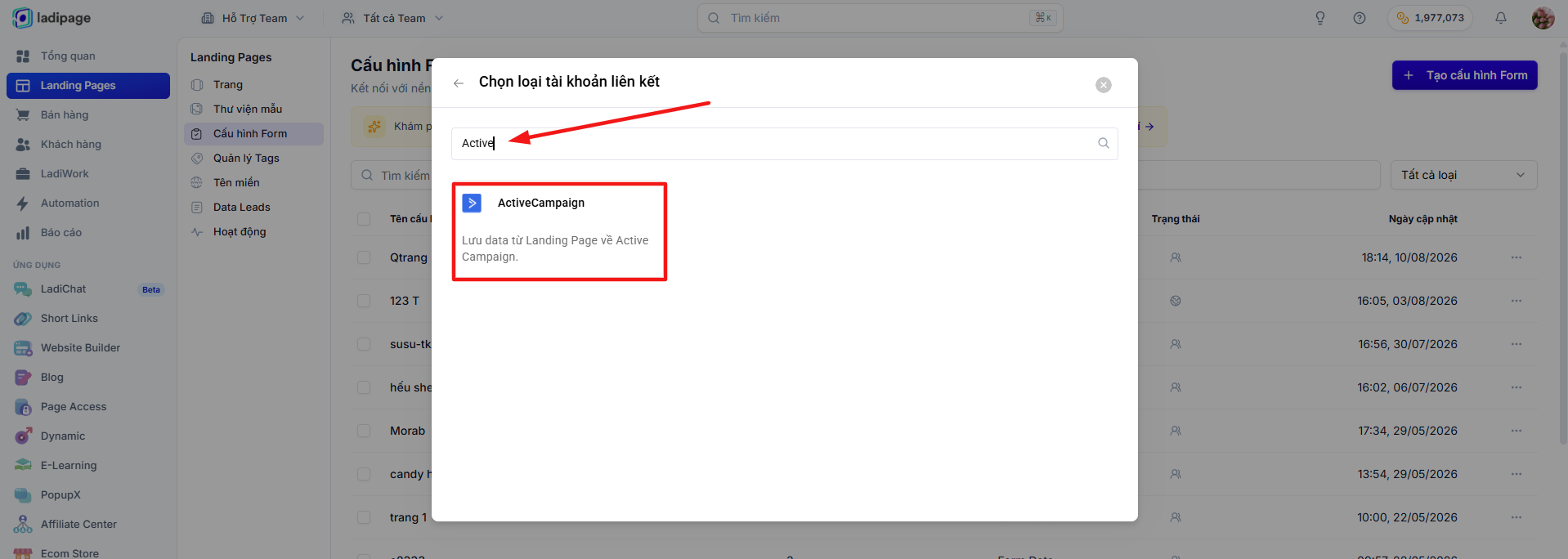Open options menu for 16:02, 06/07/2026 row
1568x559 pixels.
pos(1516,387)
